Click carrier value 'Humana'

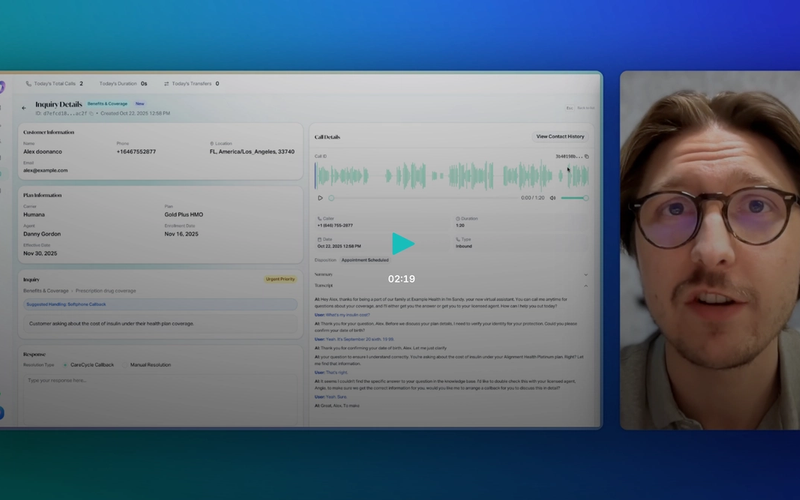coord(34,215)
